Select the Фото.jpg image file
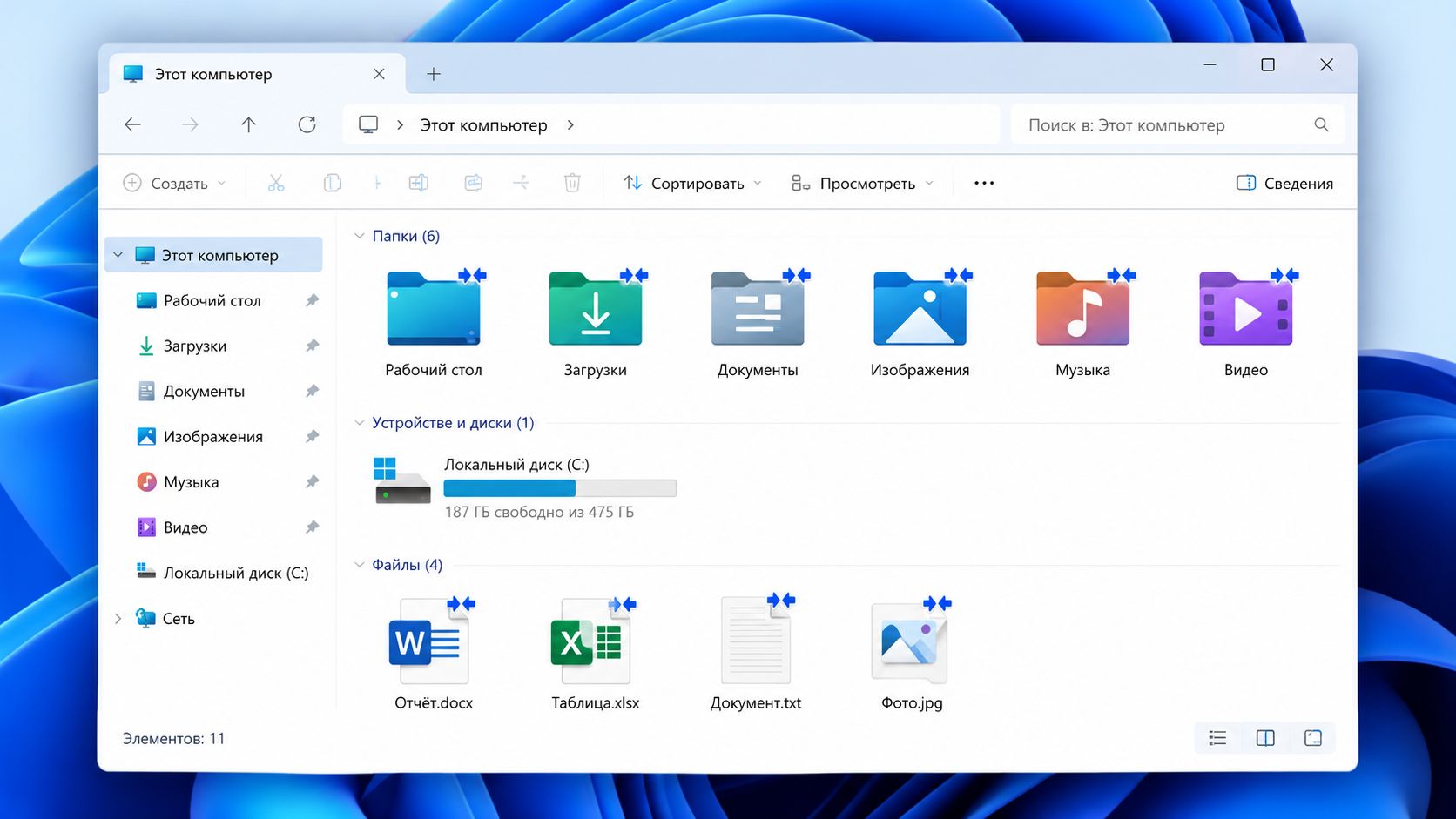 tap(910, 641)
